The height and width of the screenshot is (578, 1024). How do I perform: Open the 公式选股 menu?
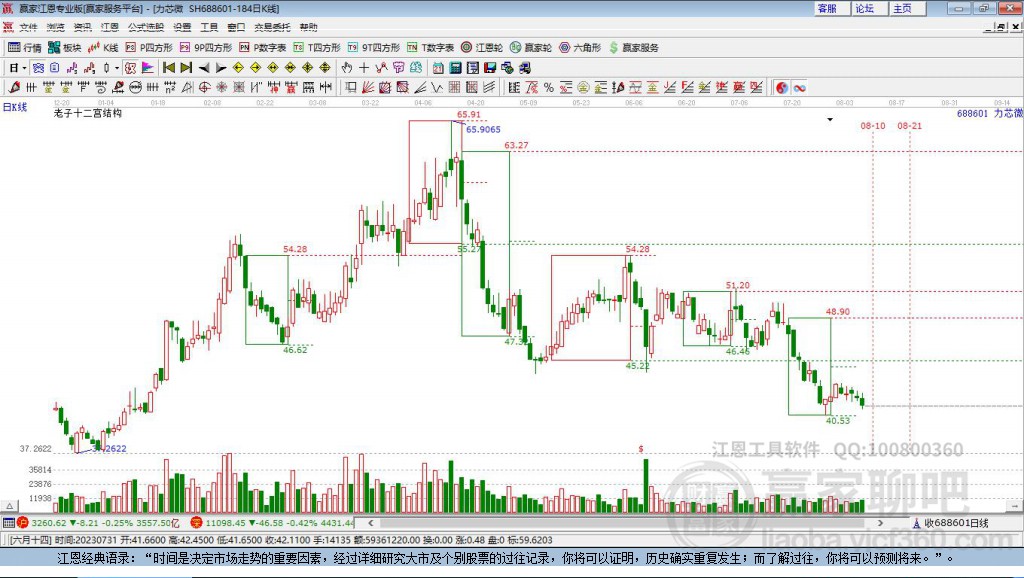146,27
